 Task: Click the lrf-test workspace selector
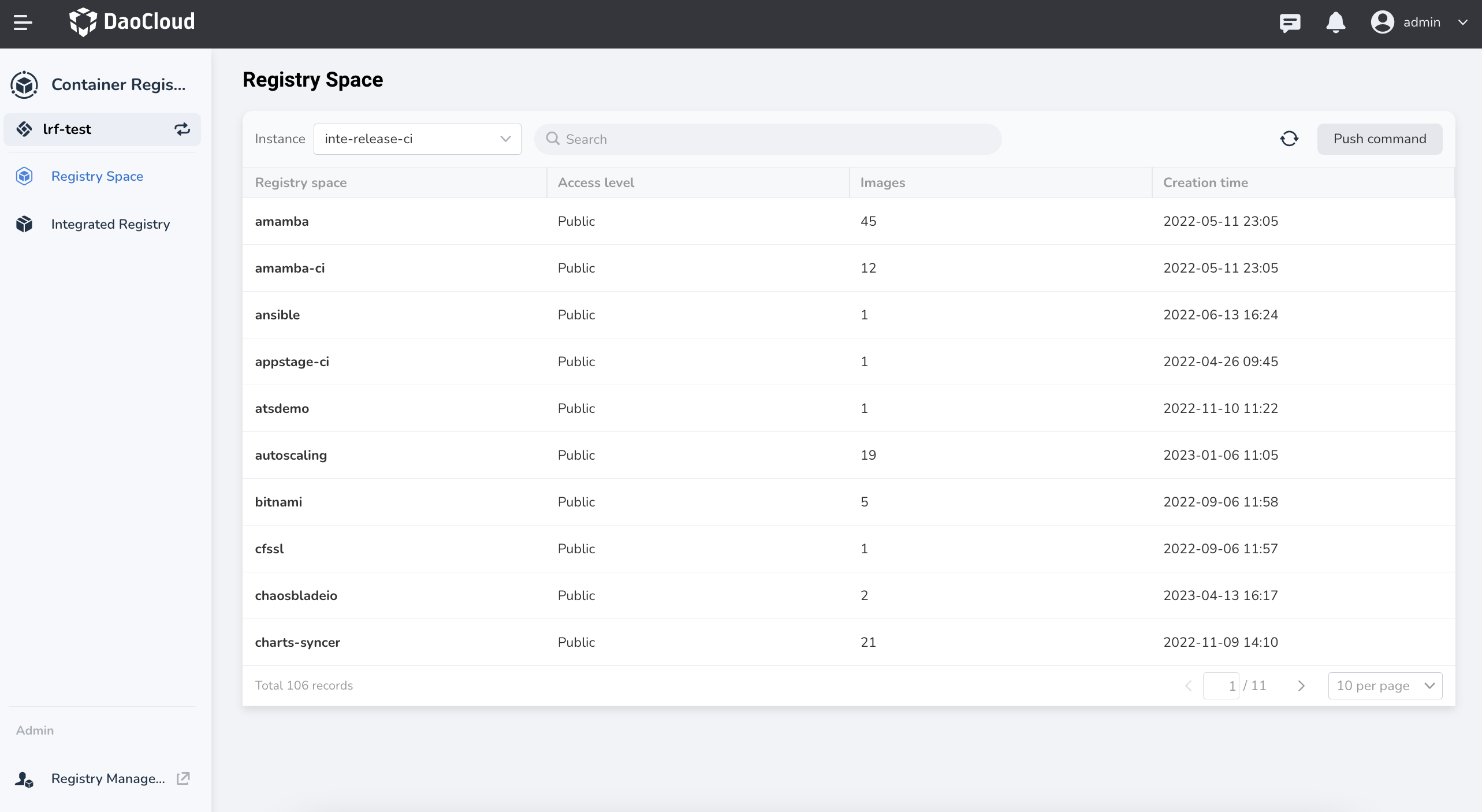[102, 129]
